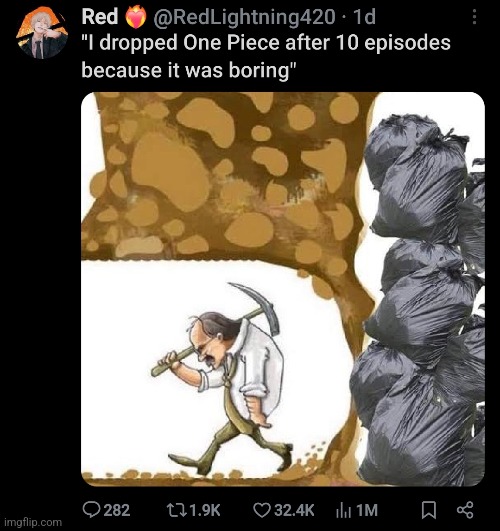Open the @RedLightning420 handle link
This screenshot has height=531, width=500.
244,17
